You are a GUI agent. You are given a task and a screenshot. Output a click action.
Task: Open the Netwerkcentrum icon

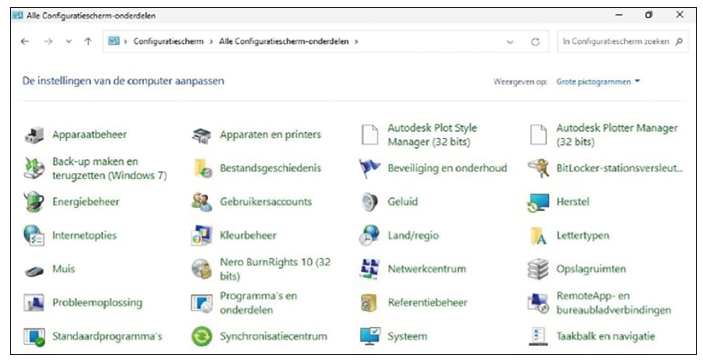[369, 269]
